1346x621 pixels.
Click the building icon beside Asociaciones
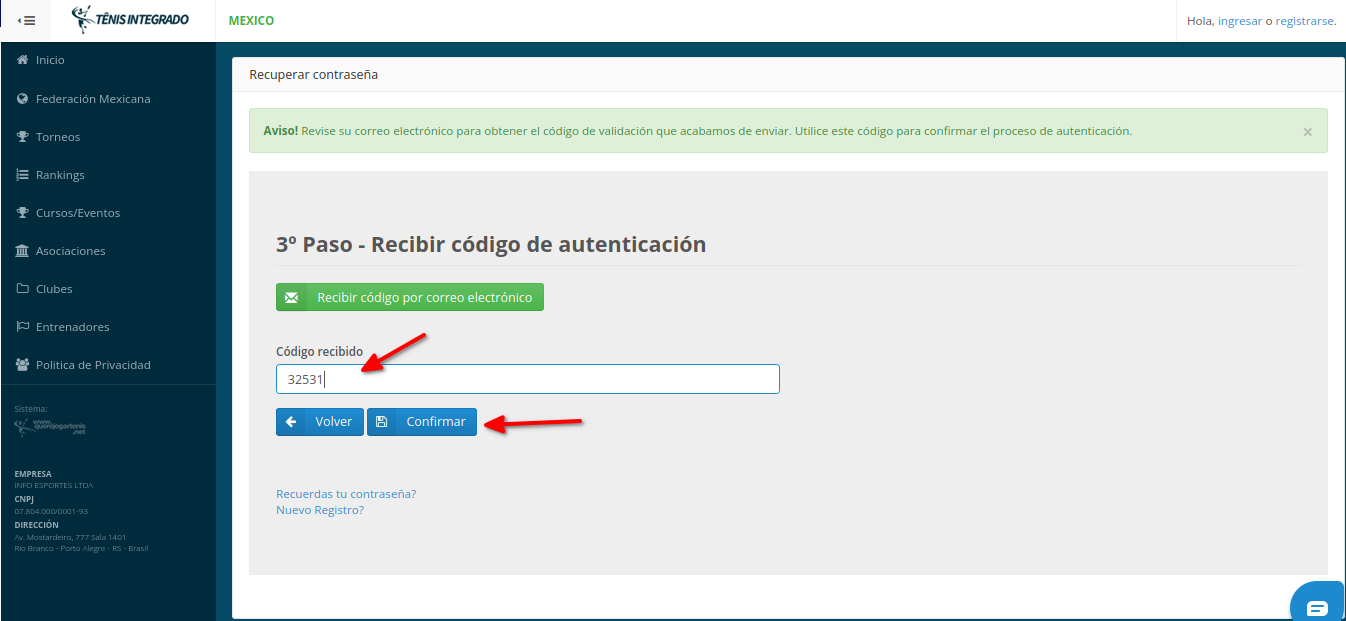(22, 250)
